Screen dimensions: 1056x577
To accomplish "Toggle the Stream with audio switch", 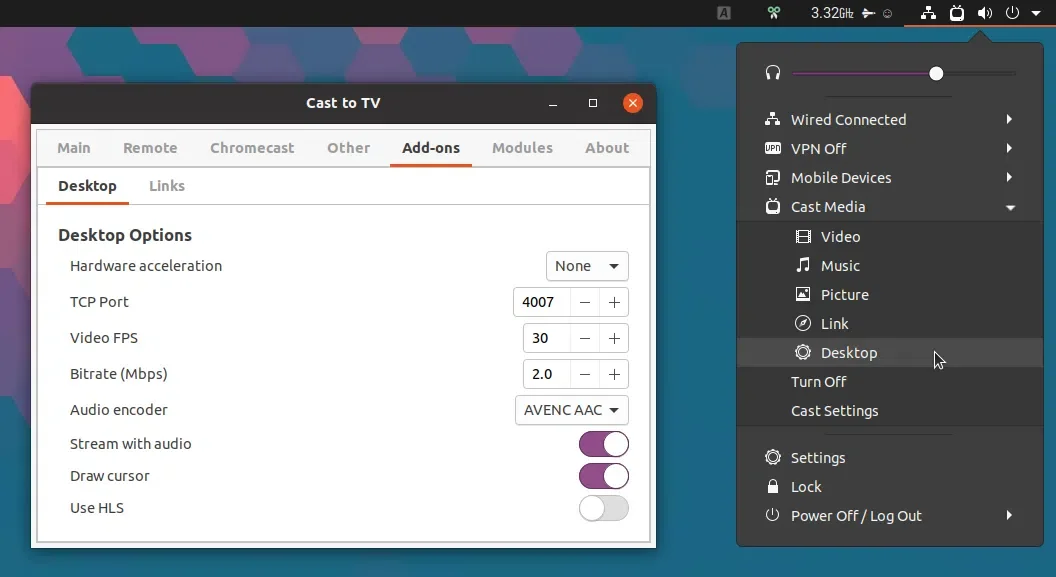I will click(x=603, y=444).
